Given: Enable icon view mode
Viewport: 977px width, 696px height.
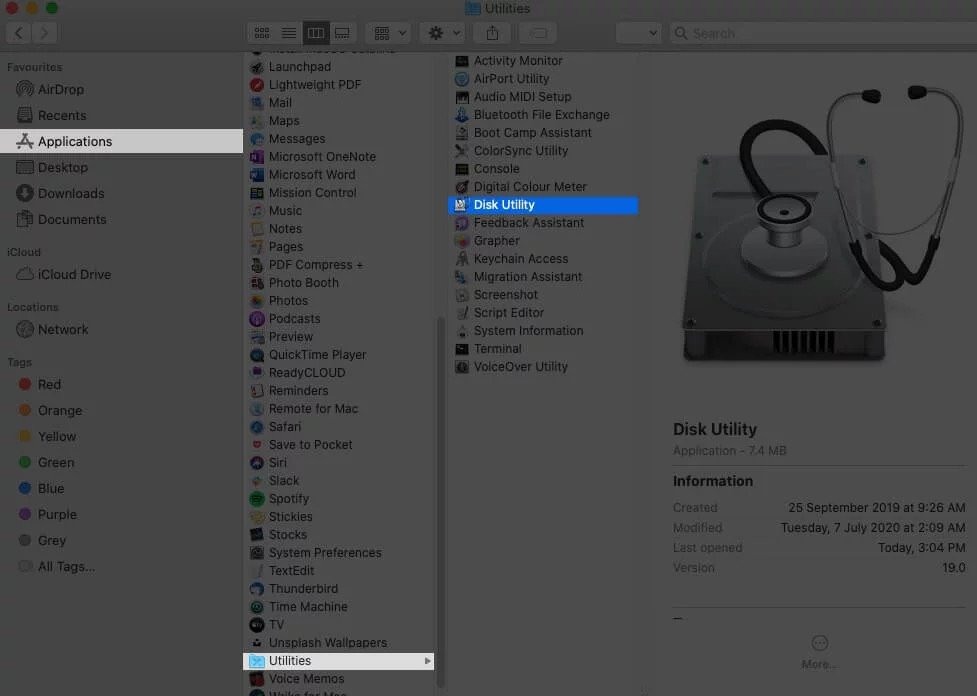Looking at the screenshot, I should click(x=261, y=32).
